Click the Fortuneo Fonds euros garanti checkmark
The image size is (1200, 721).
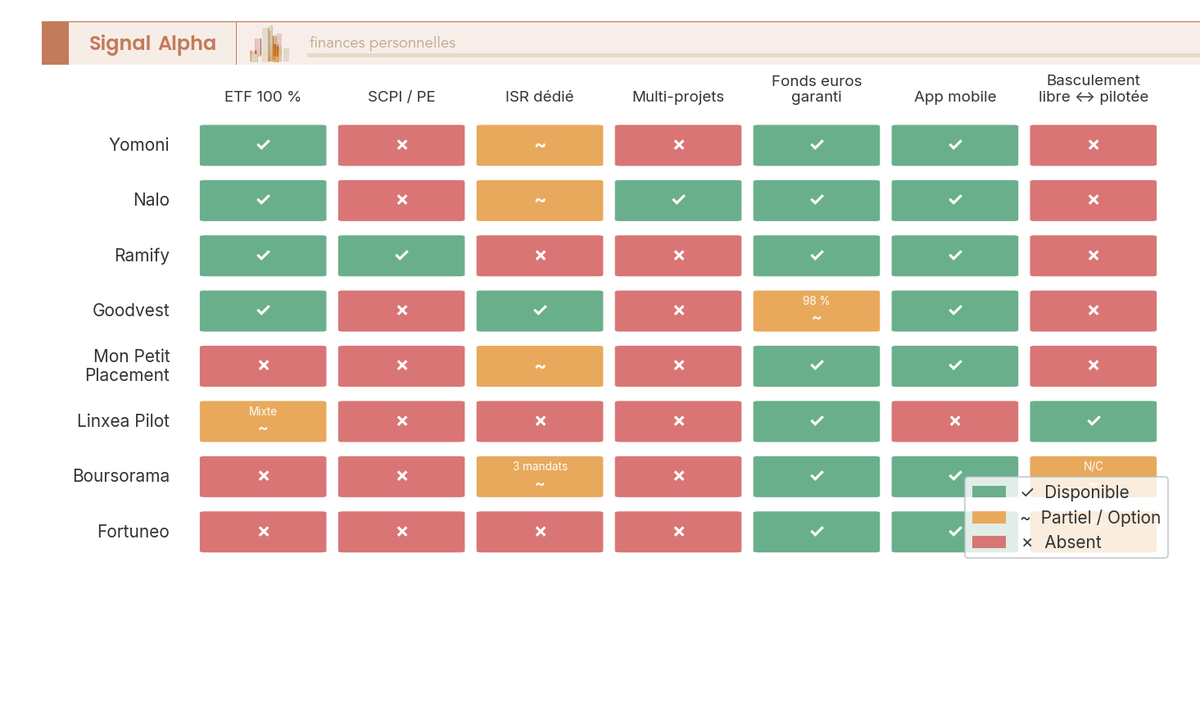(x=816, y=531)
